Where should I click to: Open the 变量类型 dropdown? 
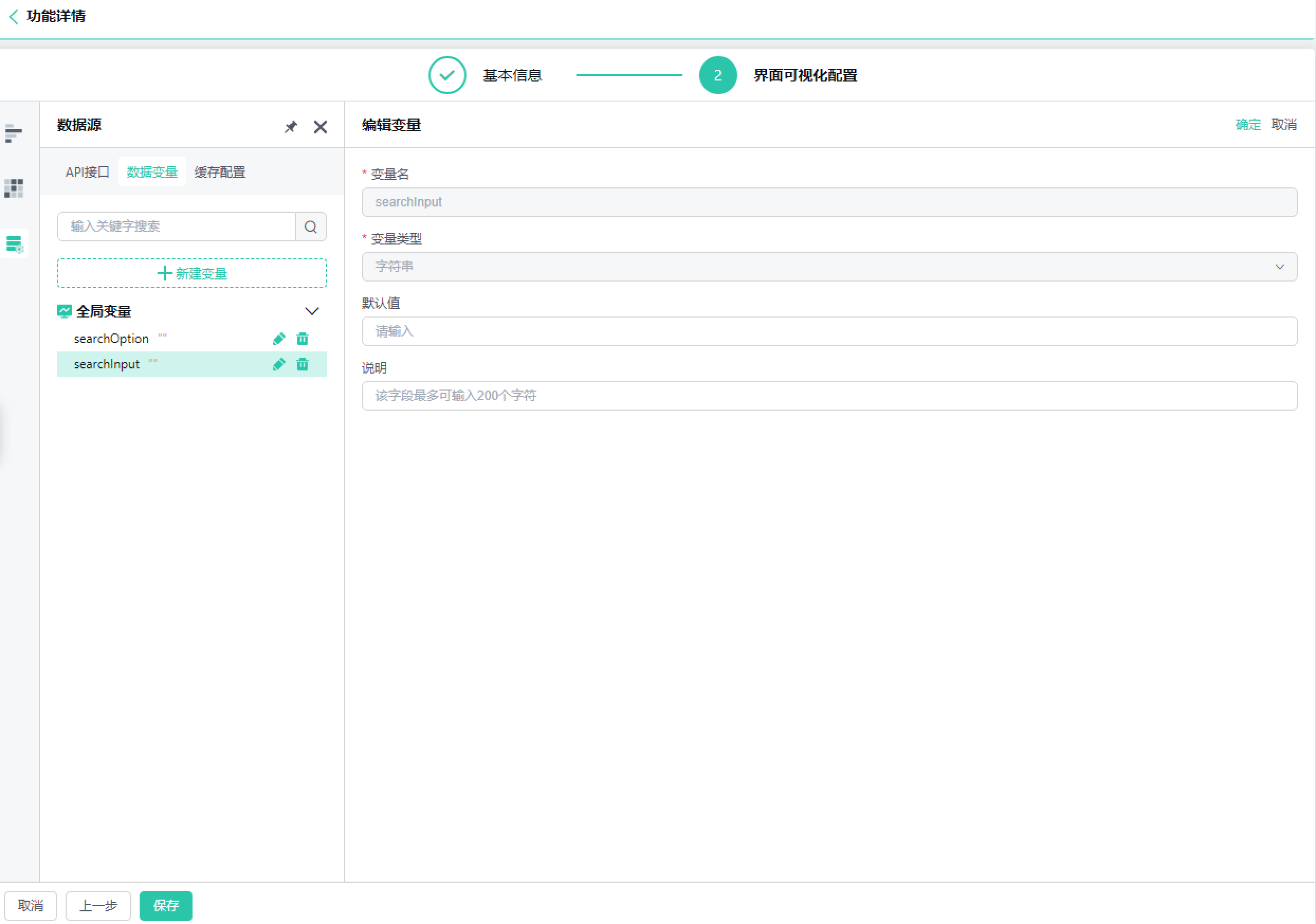829,267
